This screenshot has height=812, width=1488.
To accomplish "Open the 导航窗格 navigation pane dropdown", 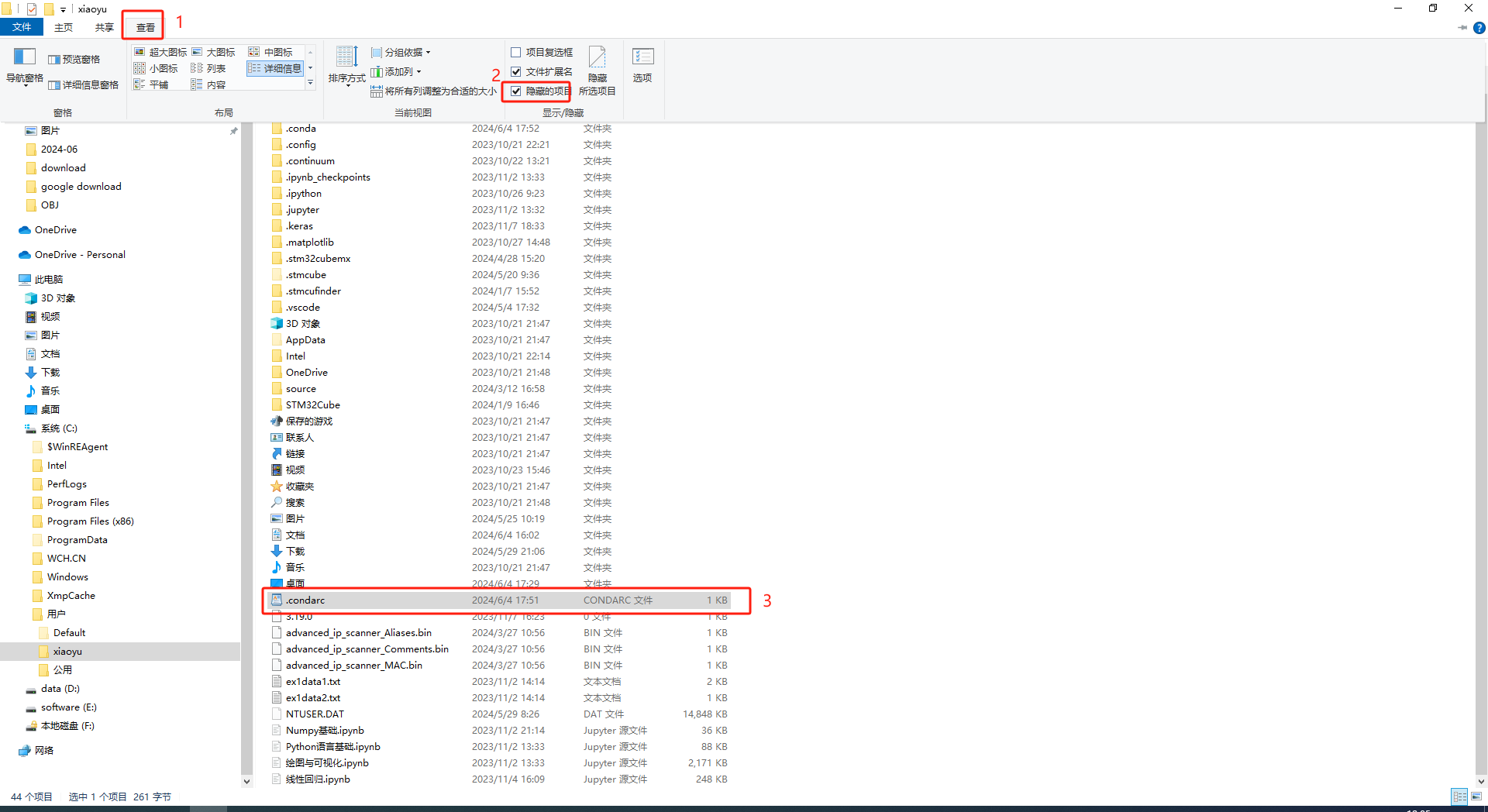I will (25, 67).
